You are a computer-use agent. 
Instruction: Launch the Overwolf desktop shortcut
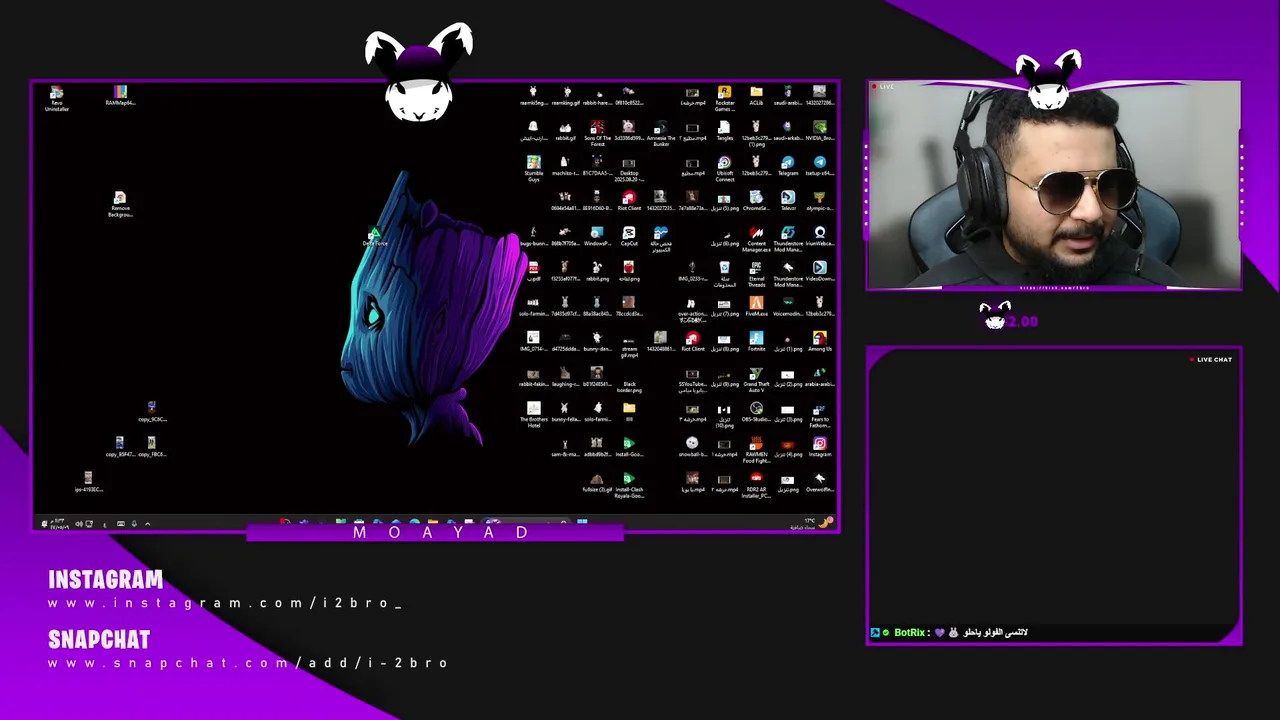click(x=820, y=482)
